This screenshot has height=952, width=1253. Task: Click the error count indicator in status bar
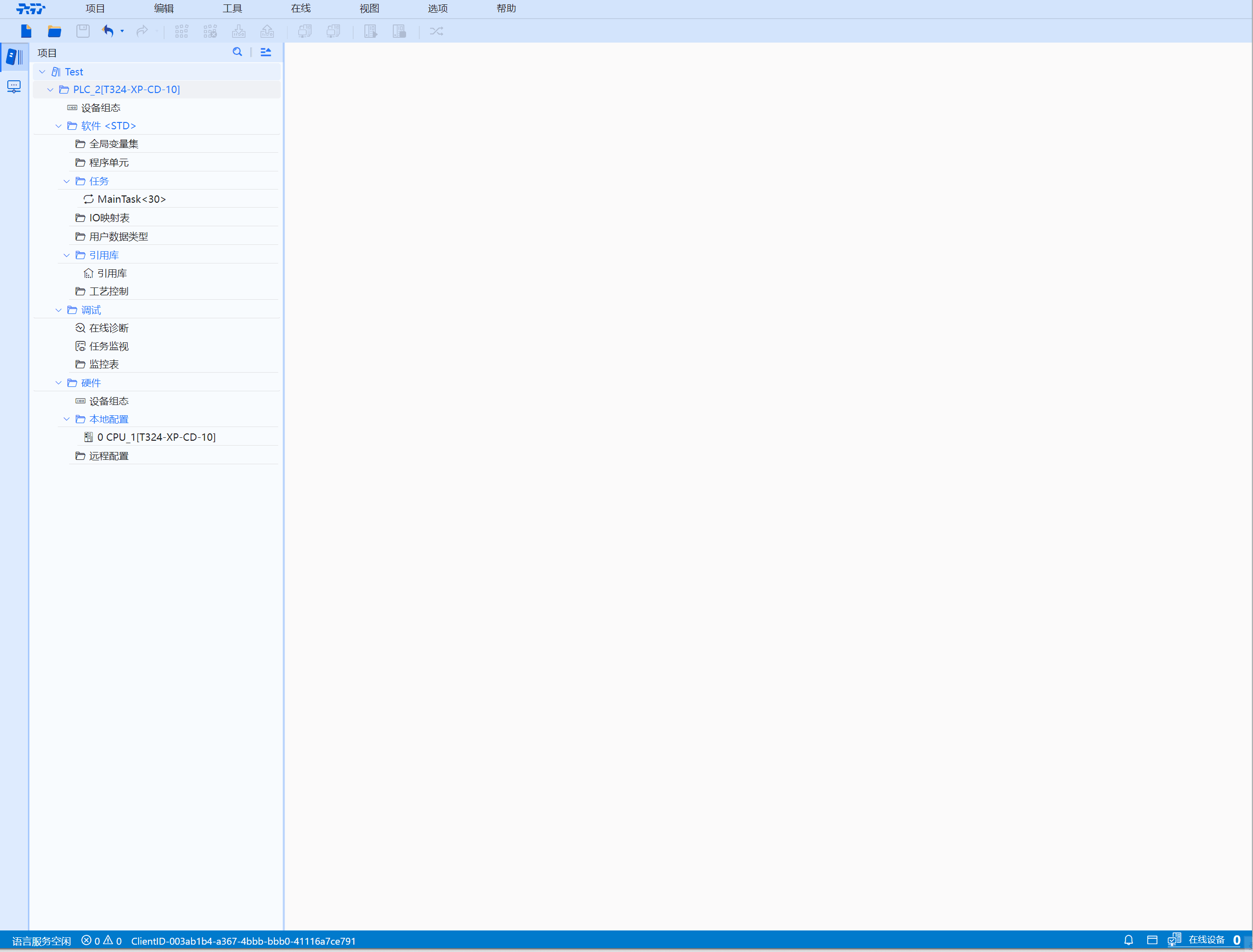pyautogui.click(x=91, y=941)
